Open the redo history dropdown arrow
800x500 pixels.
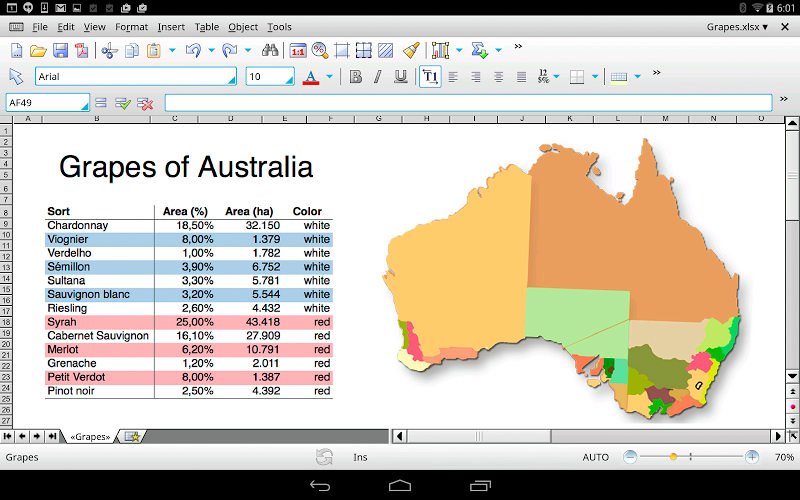(248, 50)
